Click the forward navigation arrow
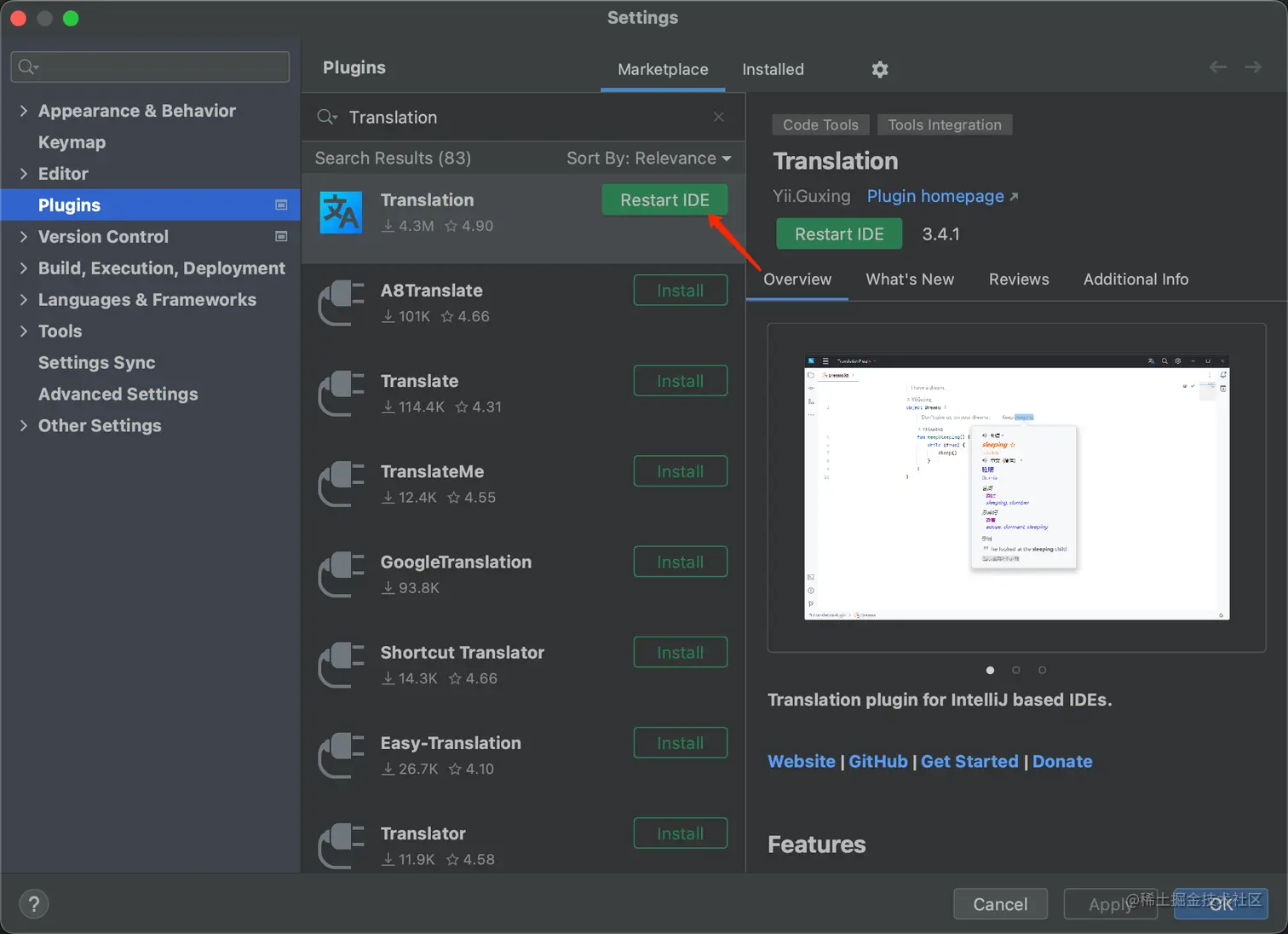Screen dimensions: 1288x934 click(1253, 67)
